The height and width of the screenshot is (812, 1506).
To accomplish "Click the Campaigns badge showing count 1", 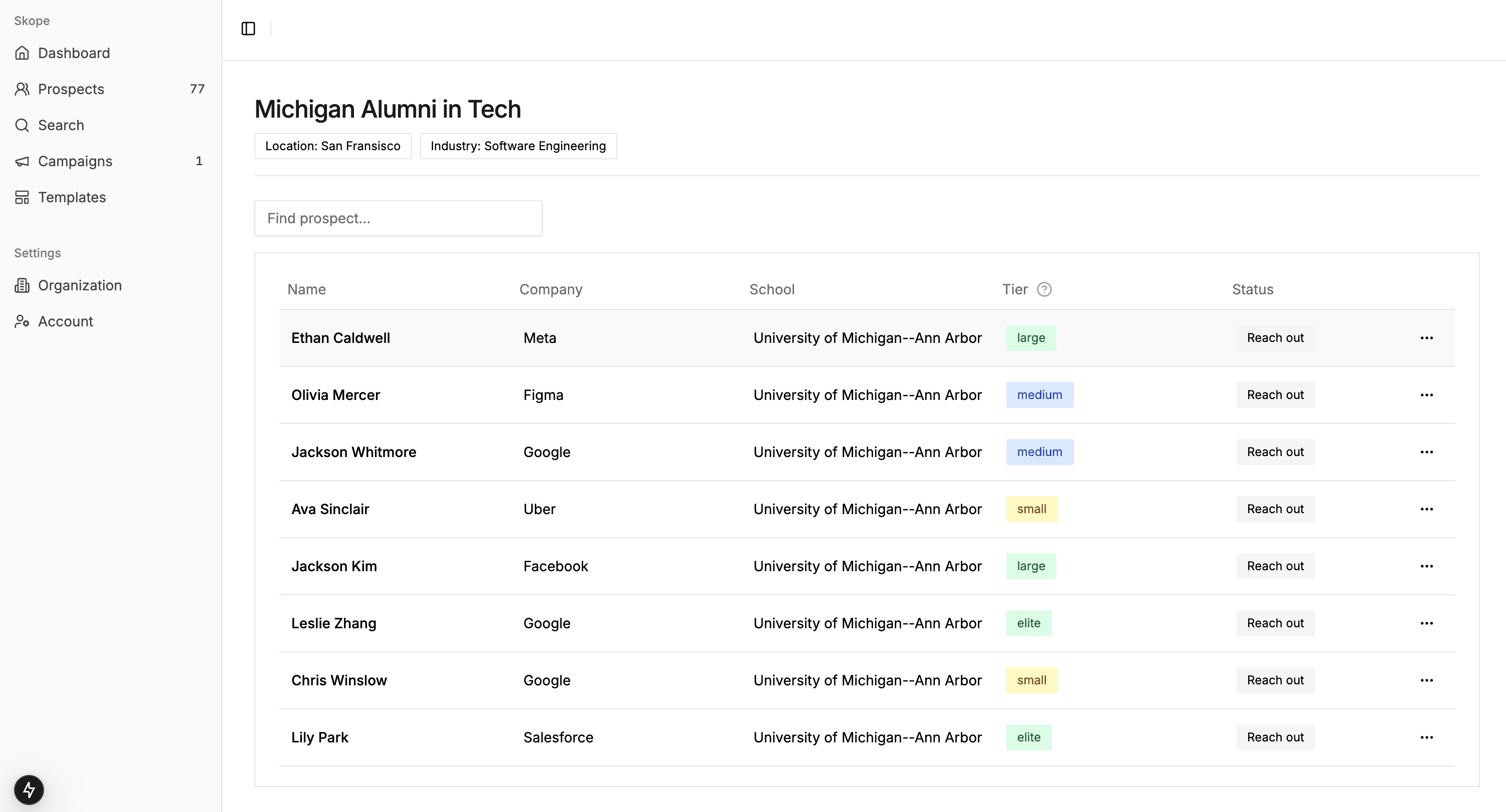I will [x=199, y=161].
